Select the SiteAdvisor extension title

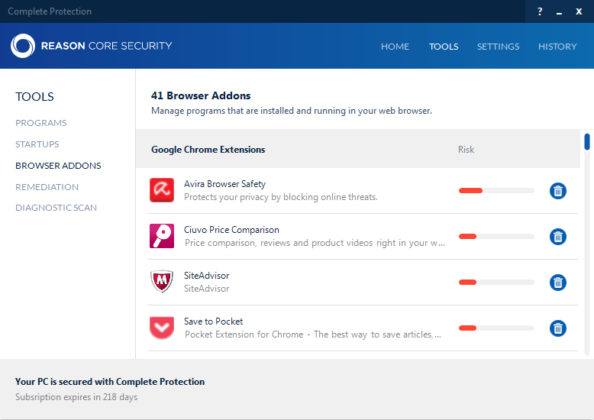point(206,275)
